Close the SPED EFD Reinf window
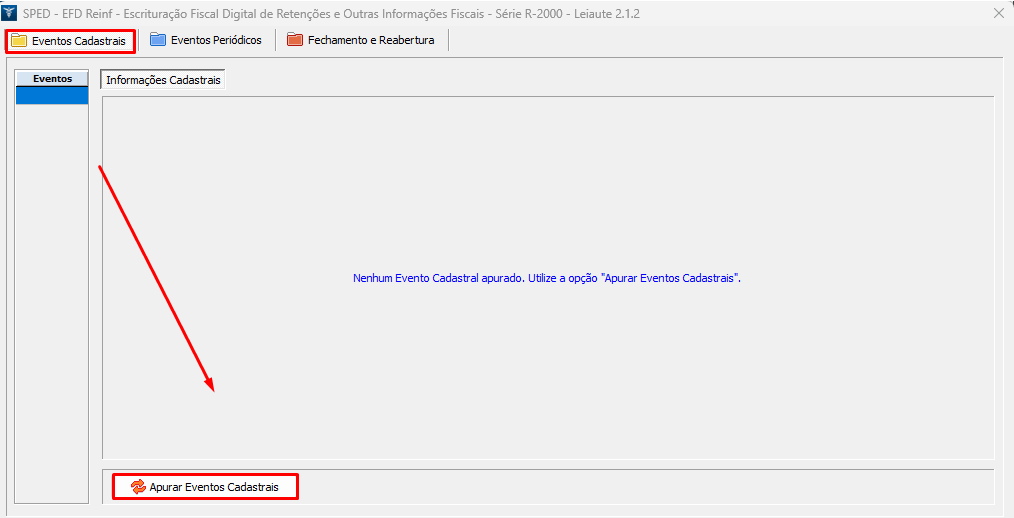The image size is (1014, 518). click(x=999, y=13)
